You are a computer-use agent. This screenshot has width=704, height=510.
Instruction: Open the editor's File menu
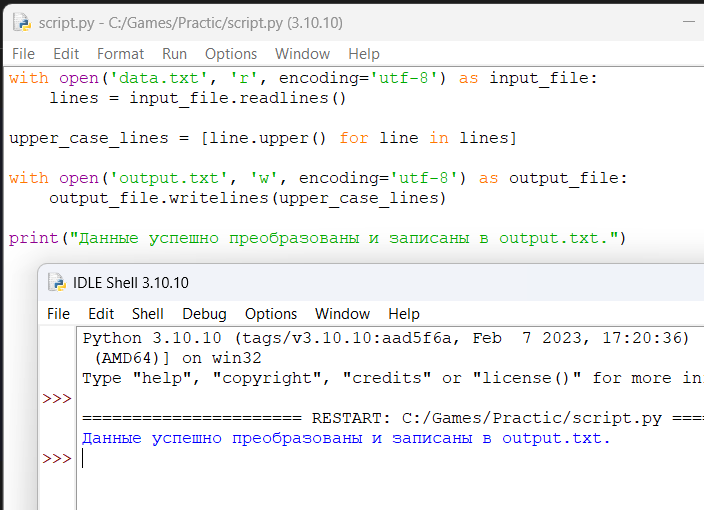[22, 54]
